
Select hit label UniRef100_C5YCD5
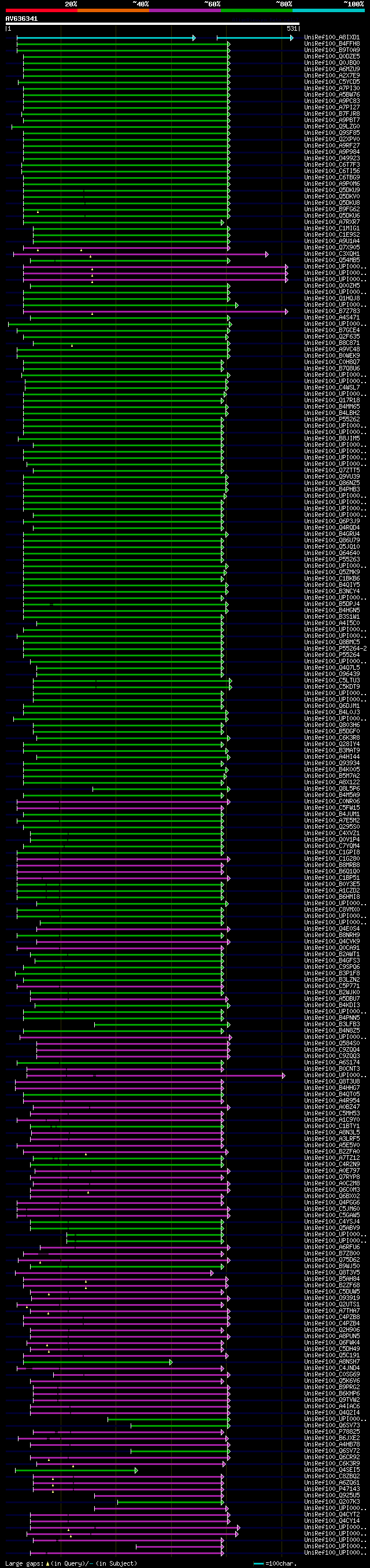coord(332,82)
